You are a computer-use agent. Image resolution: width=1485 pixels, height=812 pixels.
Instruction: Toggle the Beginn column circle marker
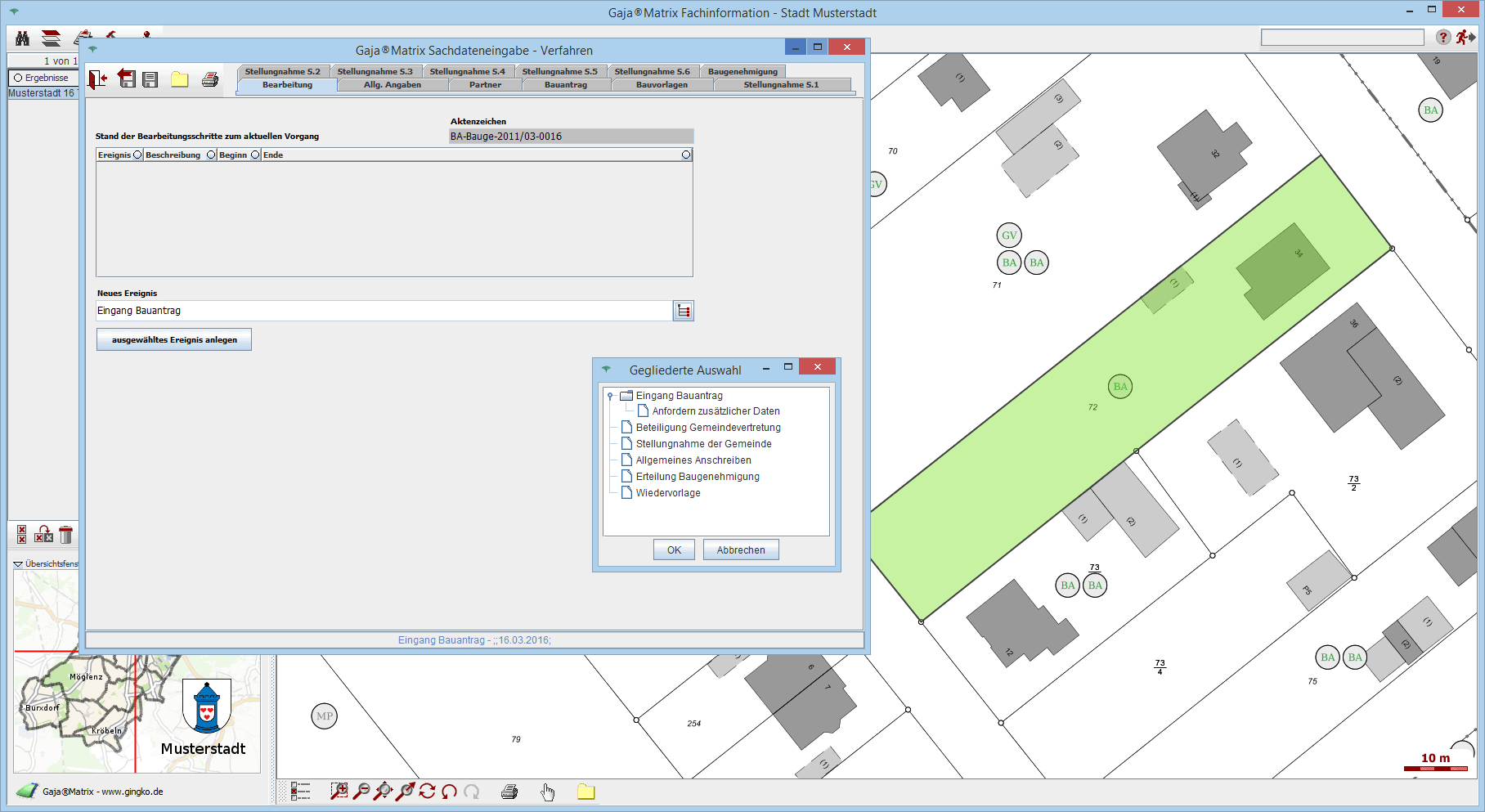[x=255, y=155]
